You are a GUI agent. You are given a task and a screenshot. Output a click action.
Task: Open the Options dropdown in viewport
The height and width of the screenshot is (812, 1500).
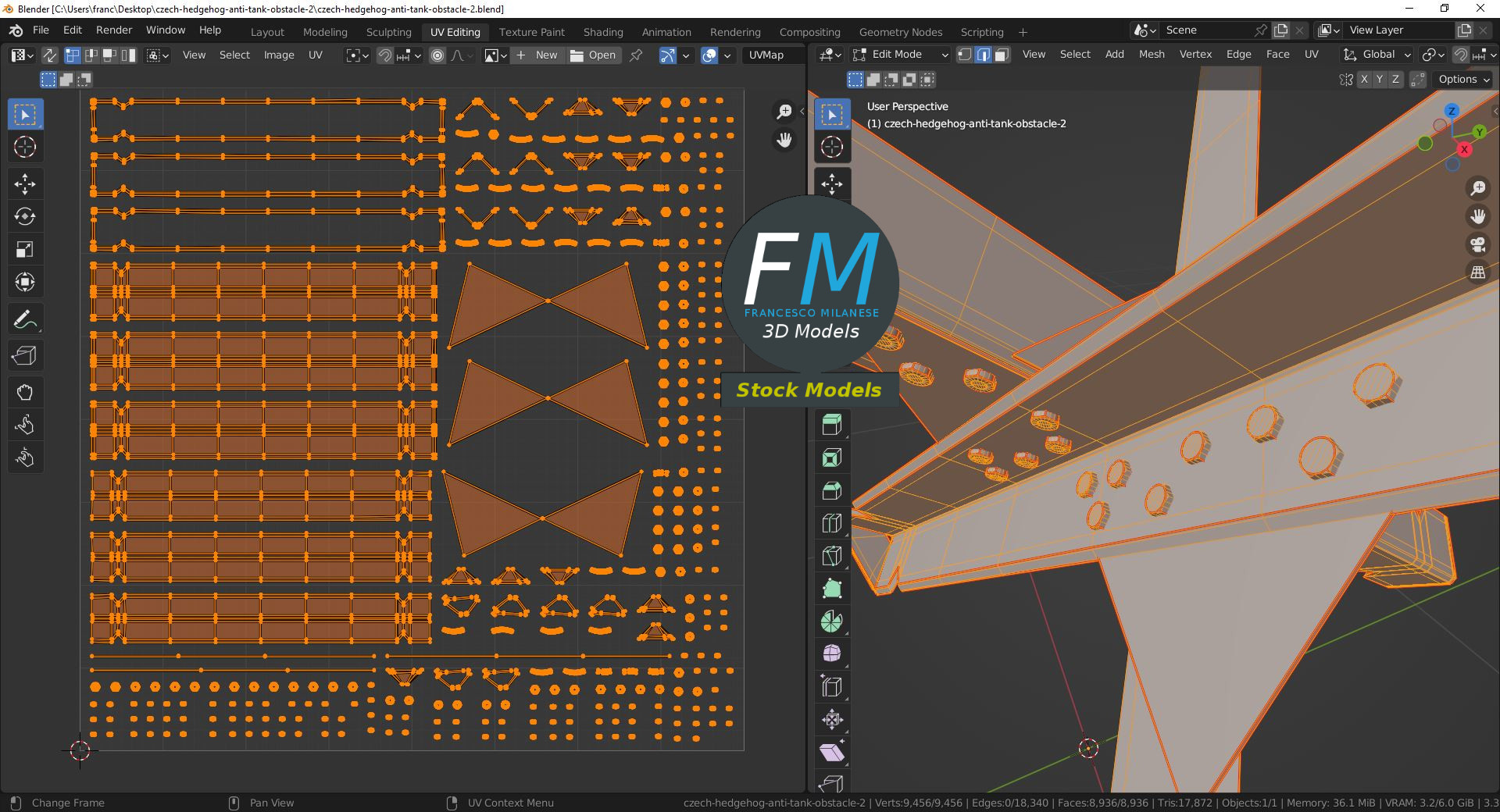1464,79
